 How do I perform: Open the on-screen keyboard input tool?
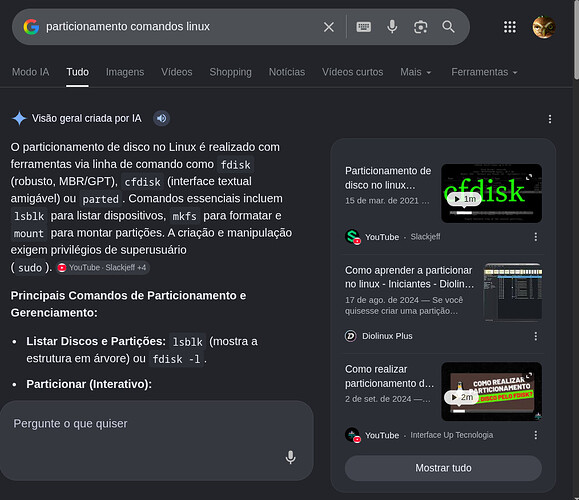[363, 27]
